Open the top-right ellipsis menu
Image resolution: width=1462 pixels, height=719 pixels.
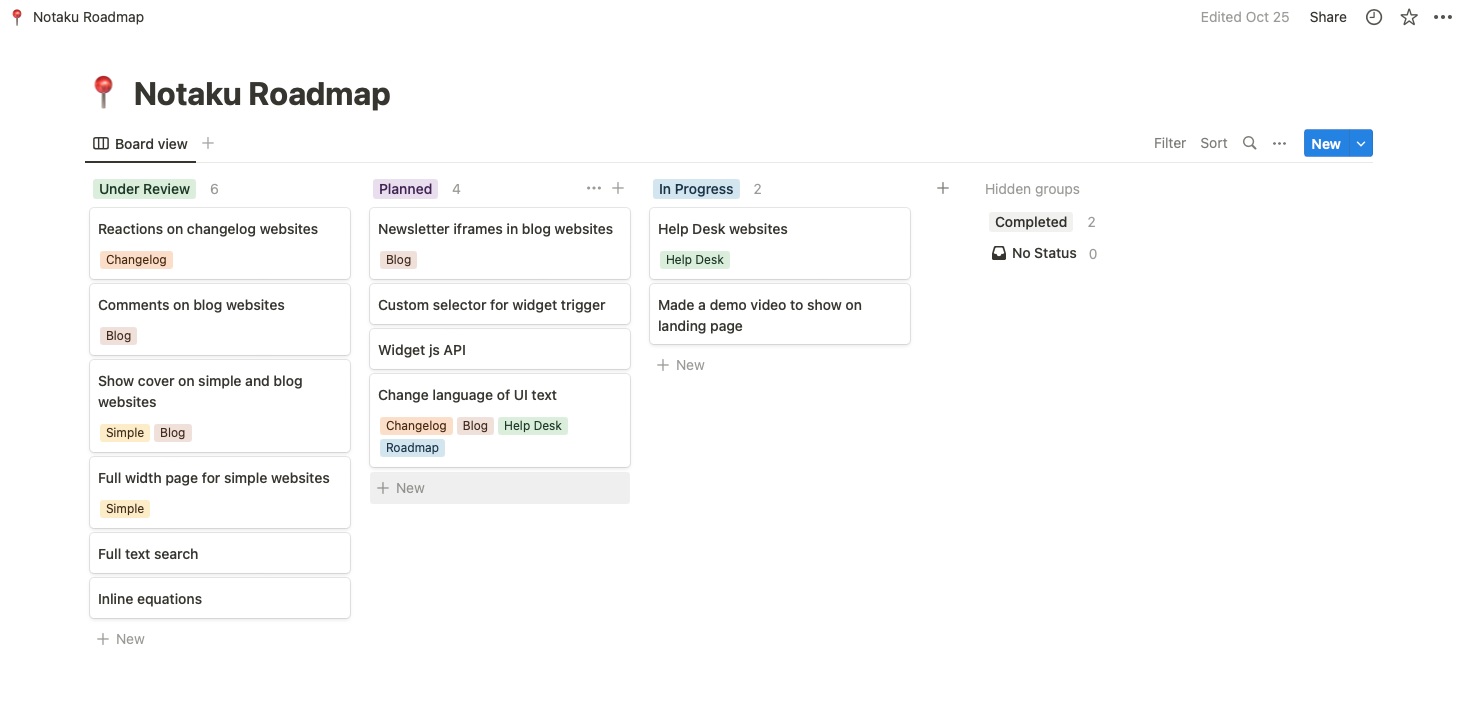pyautogui.click(x=1443, y=17)
